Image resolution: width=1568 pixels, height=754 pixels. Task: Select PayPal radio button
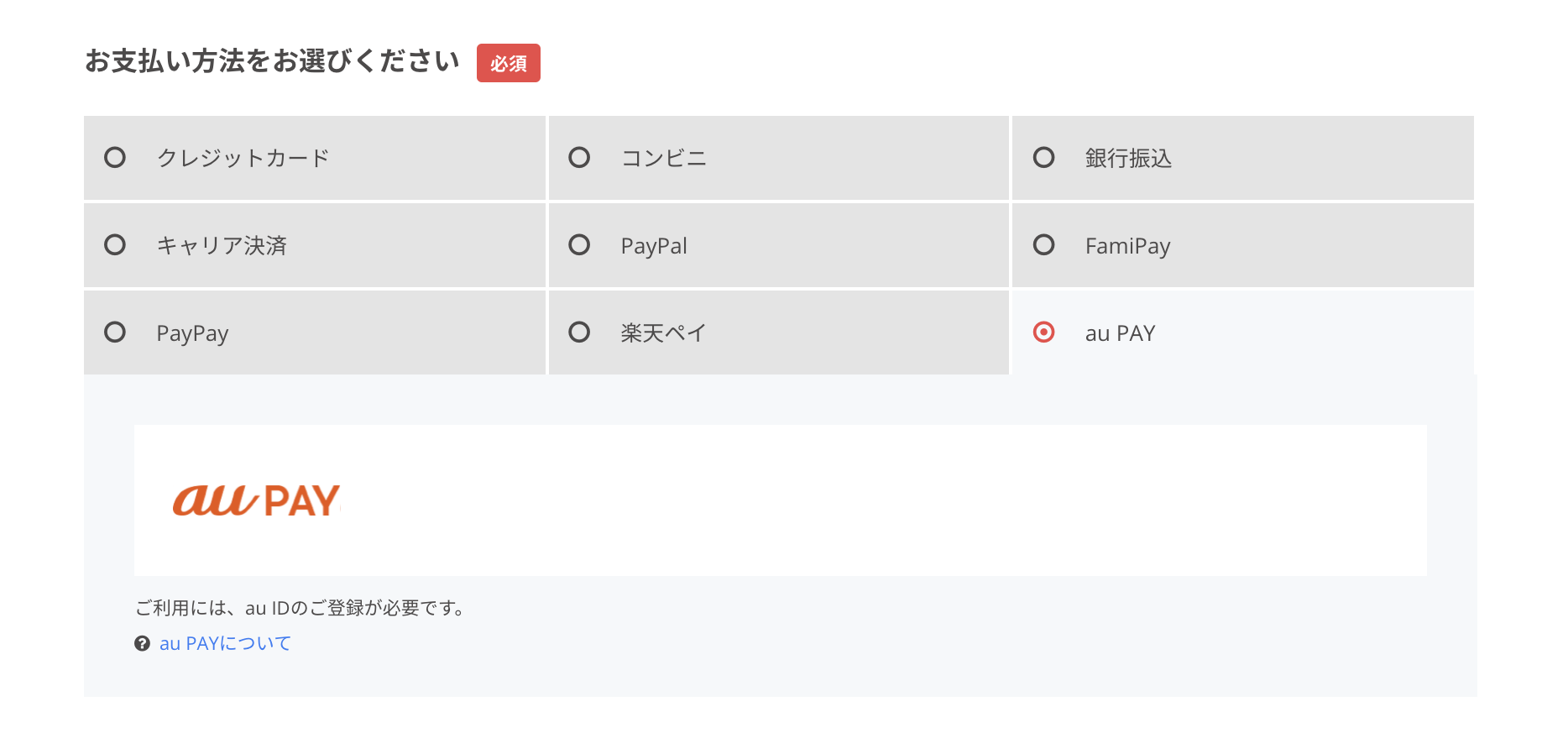(579, 245)
